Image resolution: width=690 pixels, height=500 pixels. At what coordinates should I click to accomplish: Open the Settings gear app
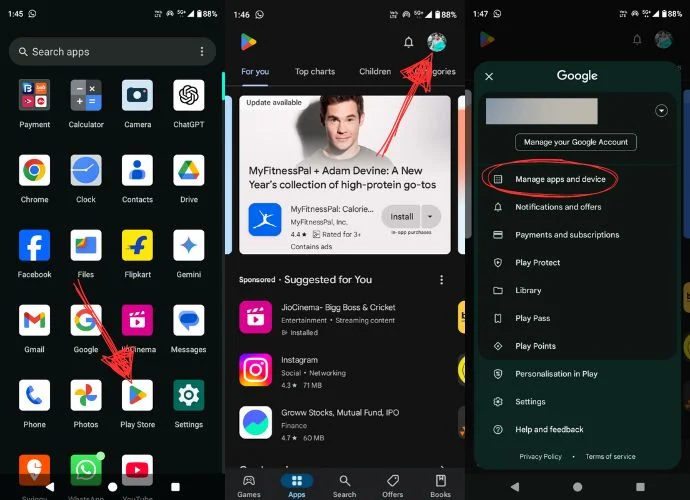188,396
